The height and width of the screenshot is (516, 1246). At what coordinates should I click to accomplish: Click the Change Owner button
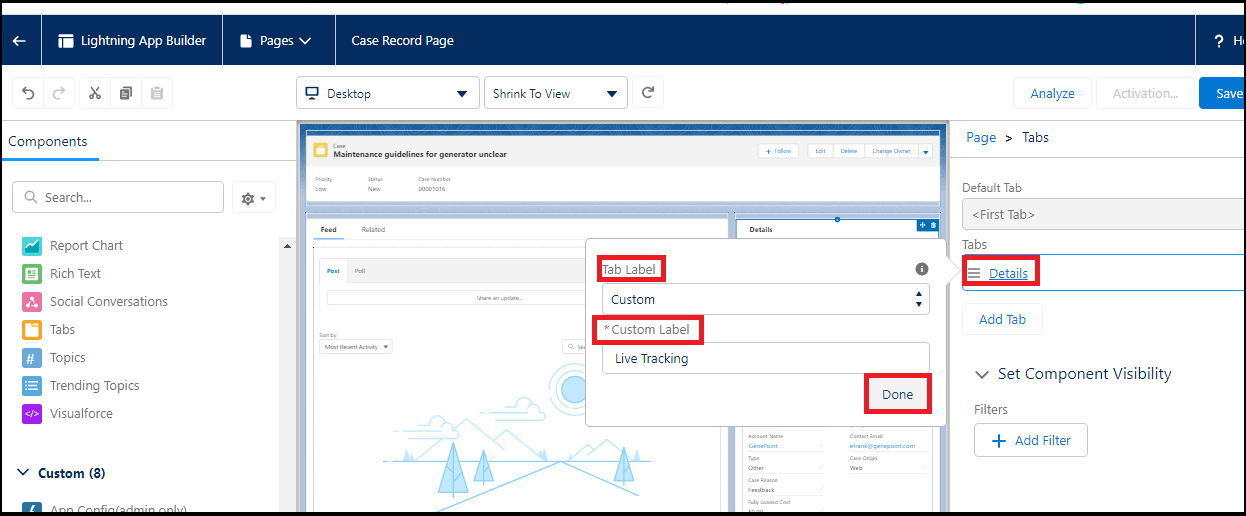(890, 151)
